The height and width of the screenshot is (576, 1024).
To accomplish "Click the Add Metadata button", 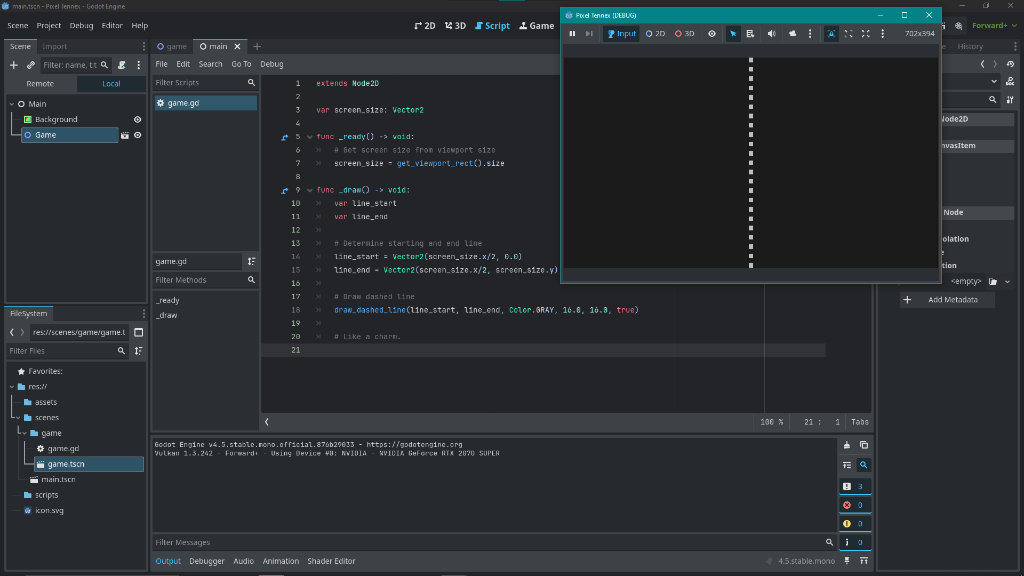I will point(946,300).
